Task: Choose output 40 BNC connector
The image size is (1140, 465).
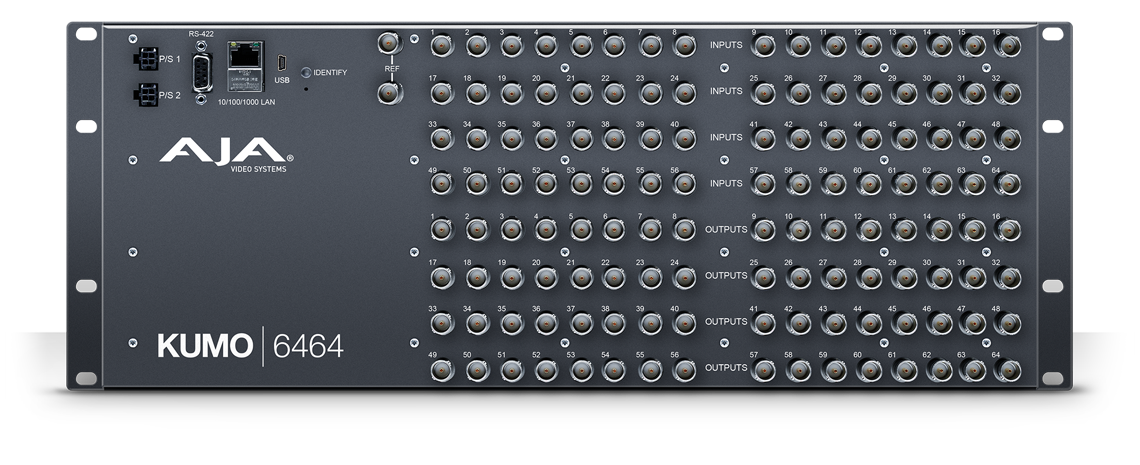Action: click(x=684, y=323)
